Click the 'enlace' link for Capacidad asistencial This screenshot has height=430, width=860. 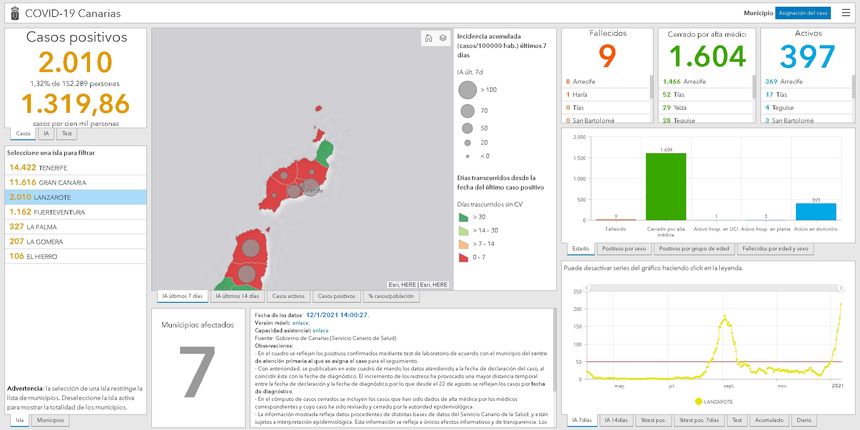319,331
